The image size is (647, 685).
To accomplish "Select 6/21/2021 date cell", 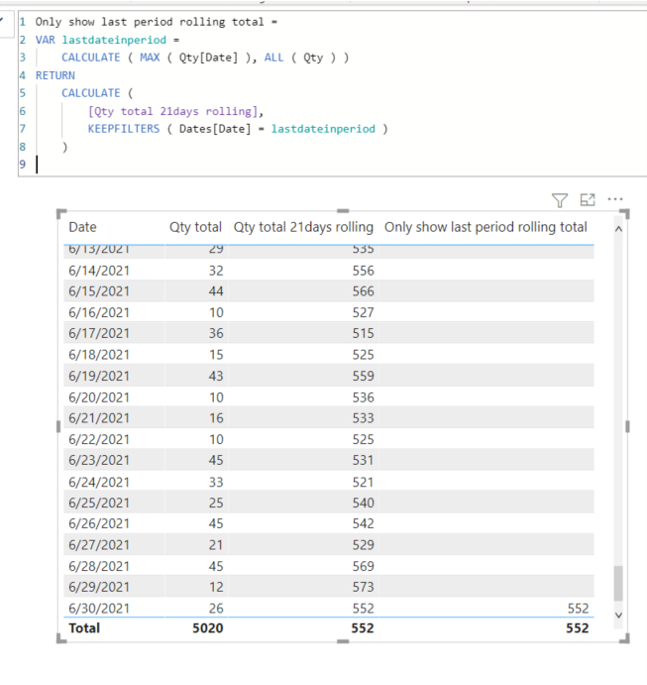I will 99,418.
